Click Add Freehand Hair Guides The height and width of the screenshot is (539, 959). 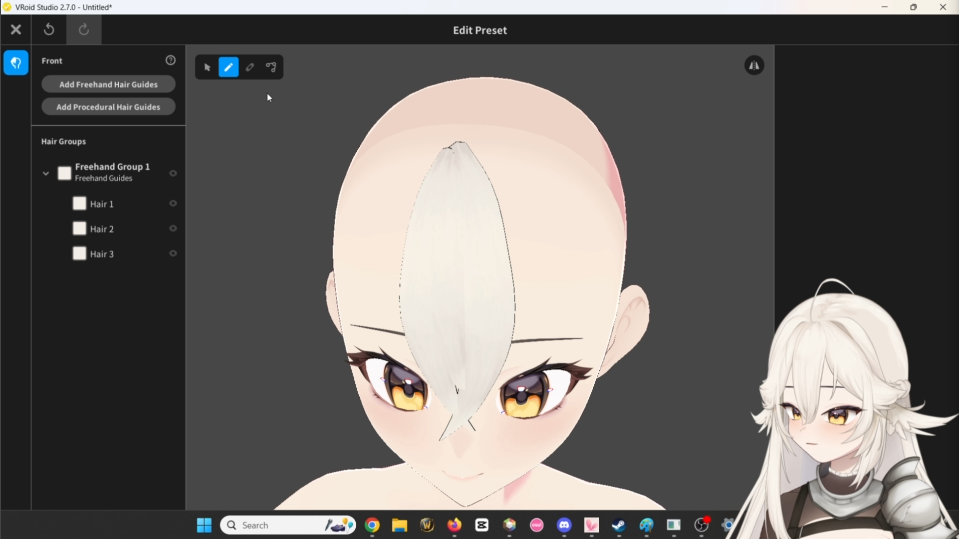click(x=108, y=84)
